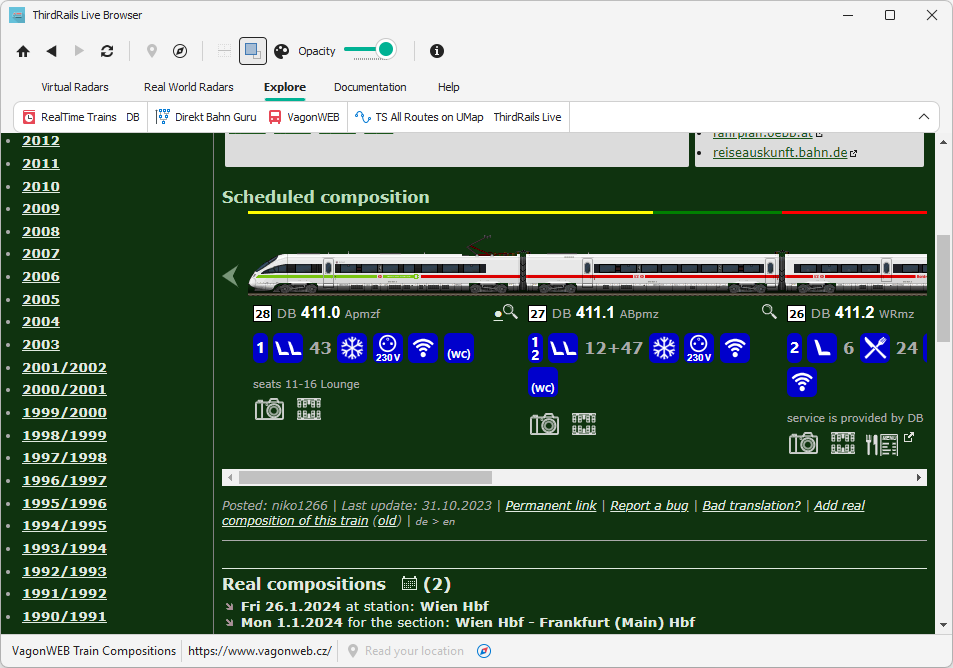Open the Permanent link

coord(551,506)
